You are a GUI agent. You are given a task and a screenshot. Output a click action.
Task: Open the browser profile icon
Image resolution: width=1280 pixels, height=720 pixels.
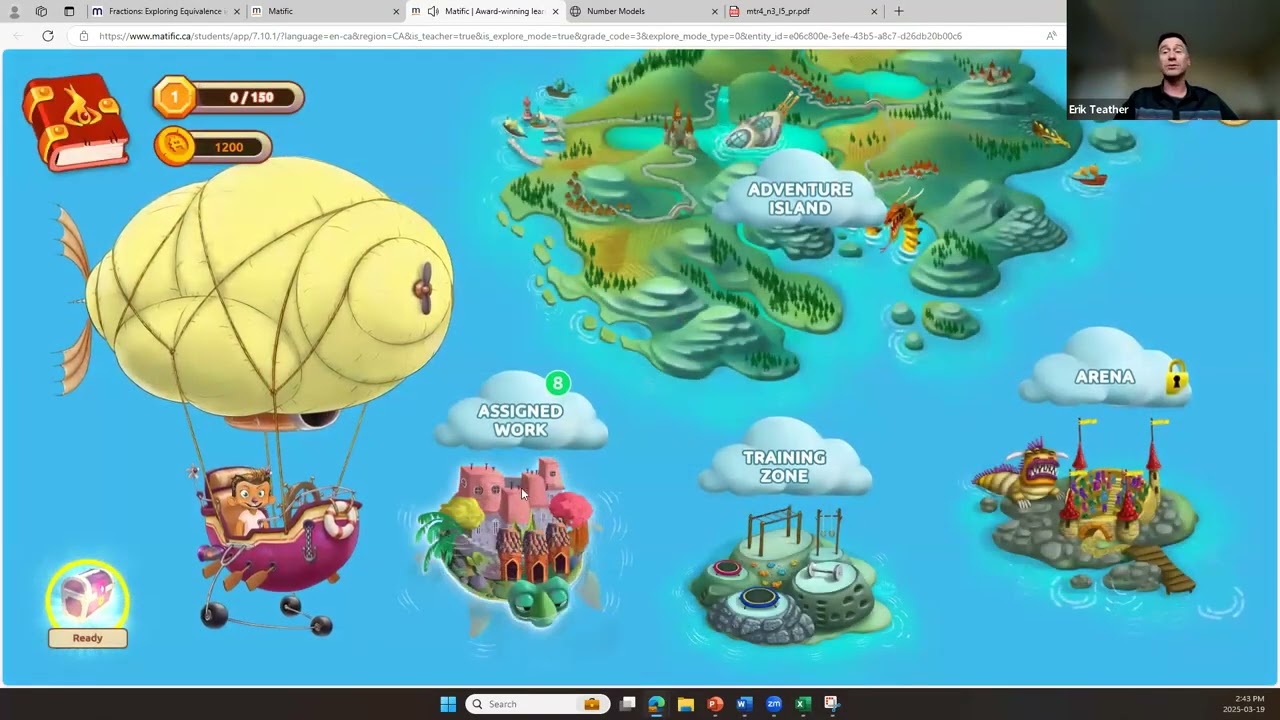pyautogui.click(x=14, y=11)
